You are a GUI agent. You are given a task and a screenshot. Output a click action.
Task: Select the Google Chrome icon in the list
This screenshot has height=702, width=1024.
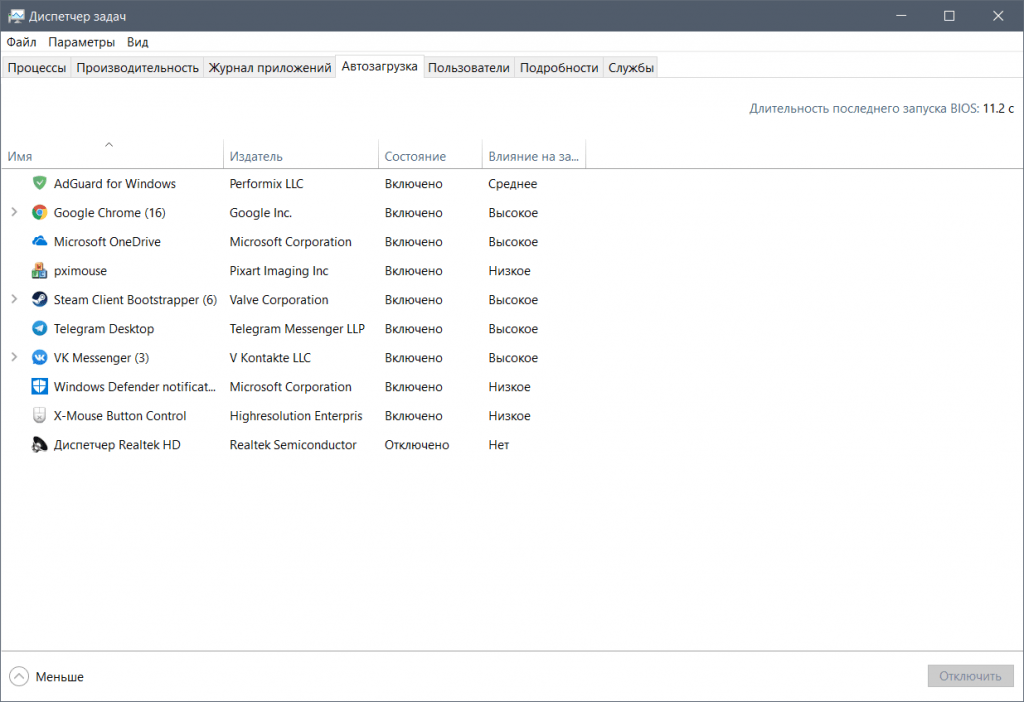coord(40,213)
